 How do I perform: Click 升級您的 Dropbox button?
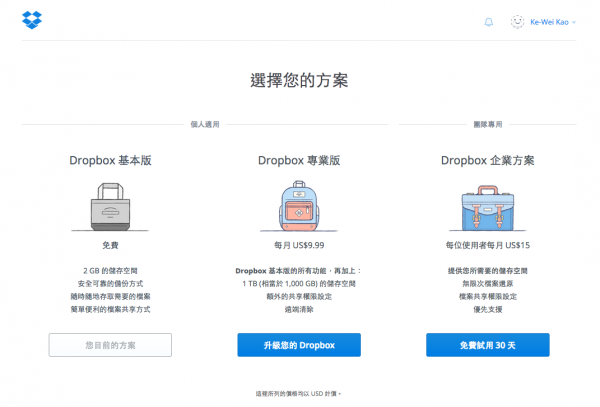click(x=299, y=345)
